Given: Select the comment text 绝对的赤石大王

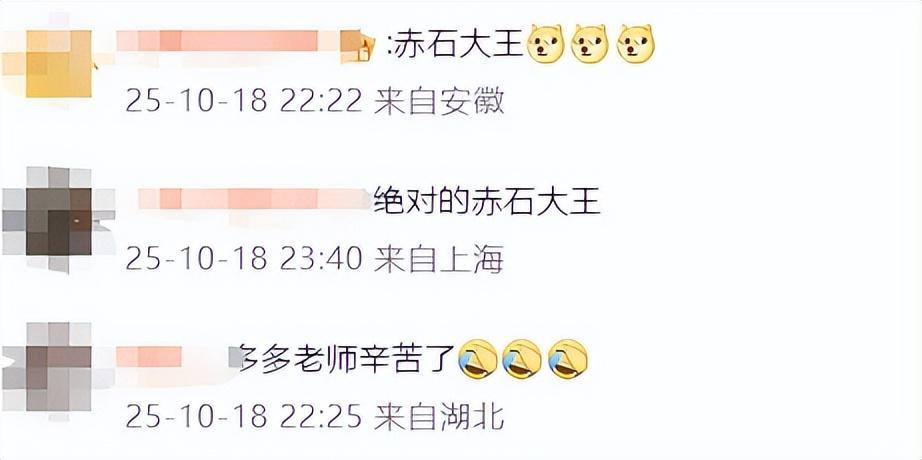Looking at the screenshot, I should pyautogui.click(x=487, y=201).
